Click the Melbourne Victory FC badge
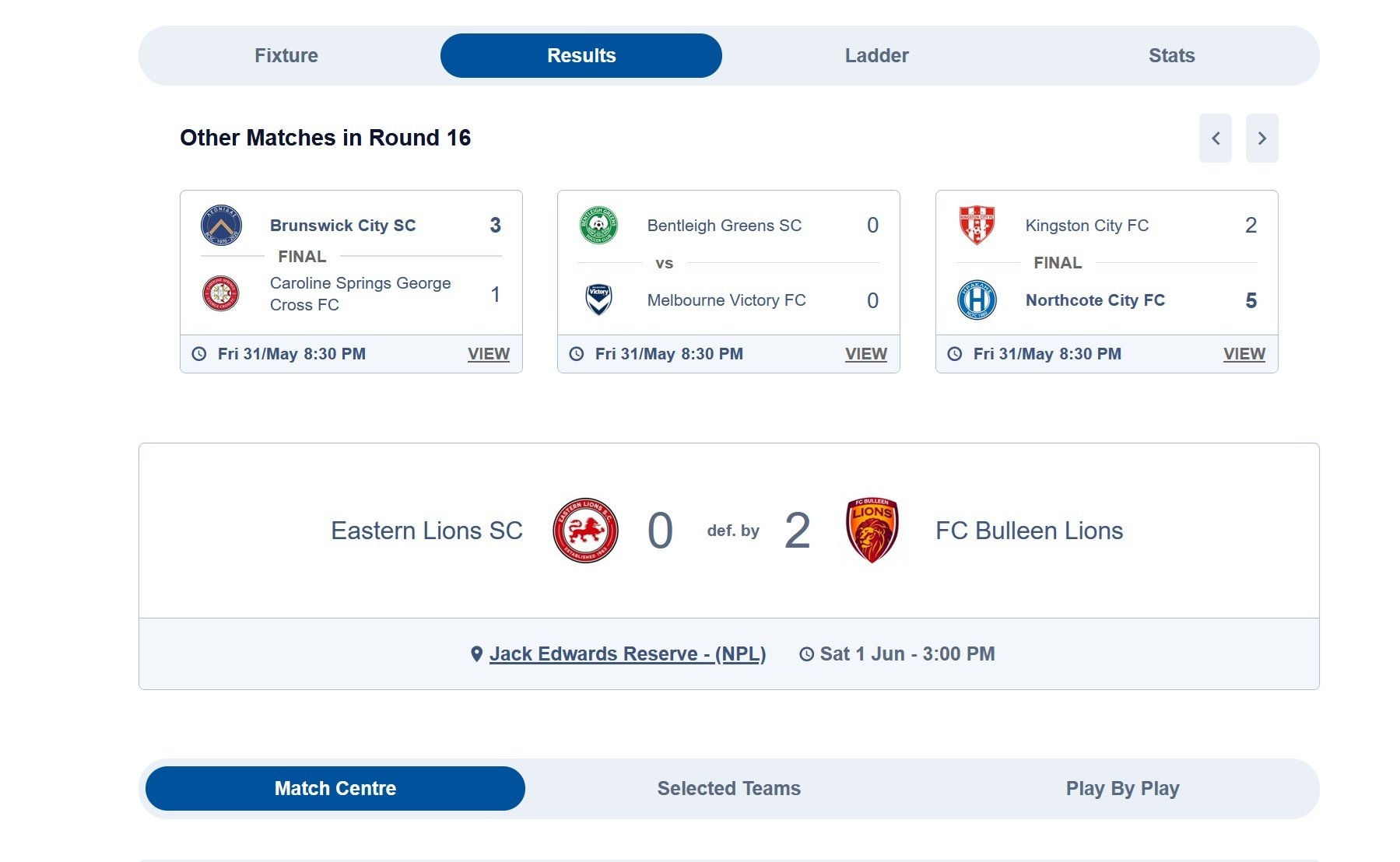 point(598,300)
